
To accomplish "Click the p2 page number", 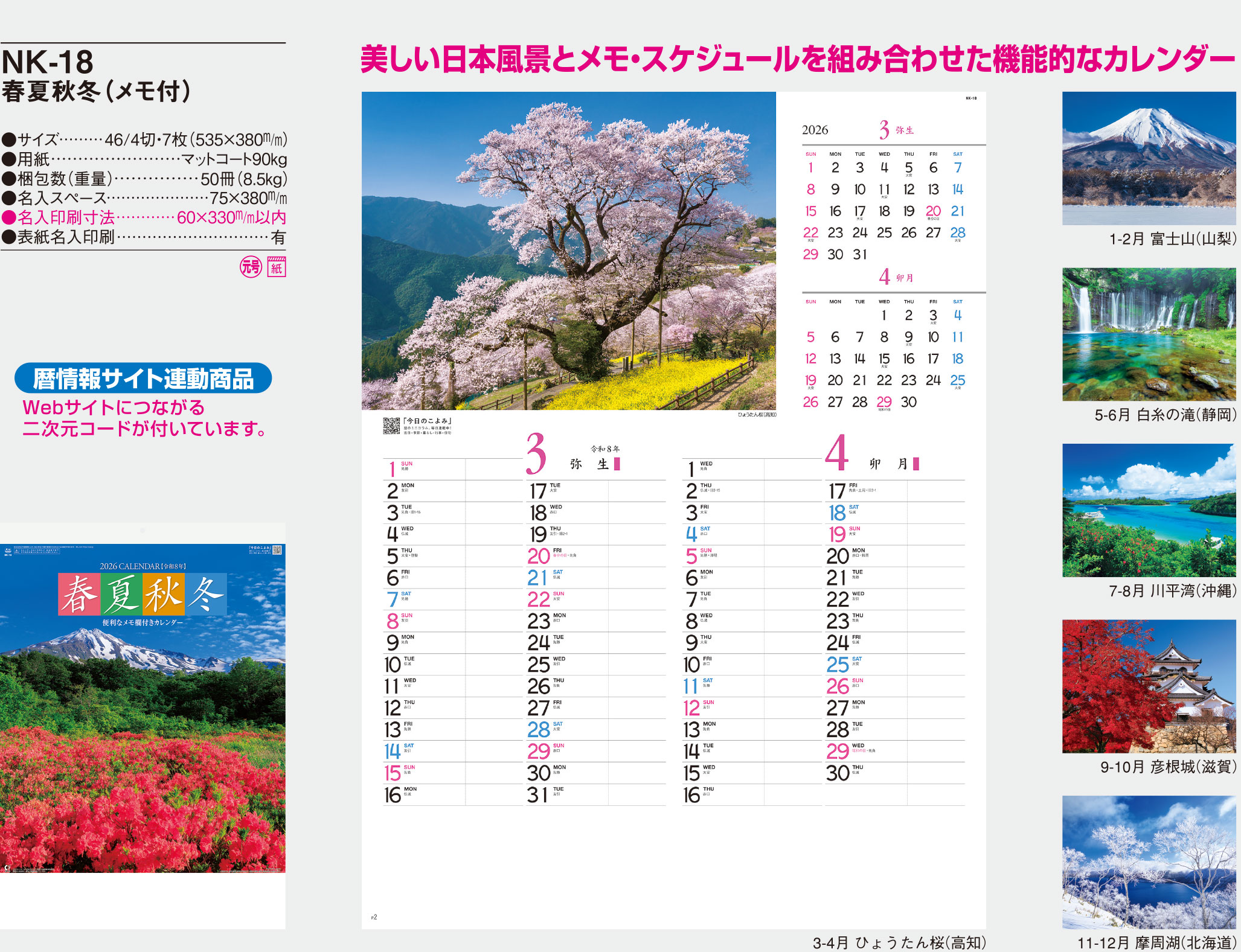I will point(374,917).
